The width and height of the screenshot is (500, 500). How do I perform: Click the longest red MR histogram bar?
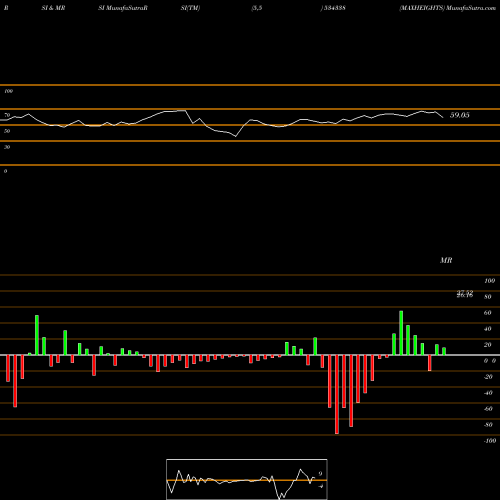(337, 394)
